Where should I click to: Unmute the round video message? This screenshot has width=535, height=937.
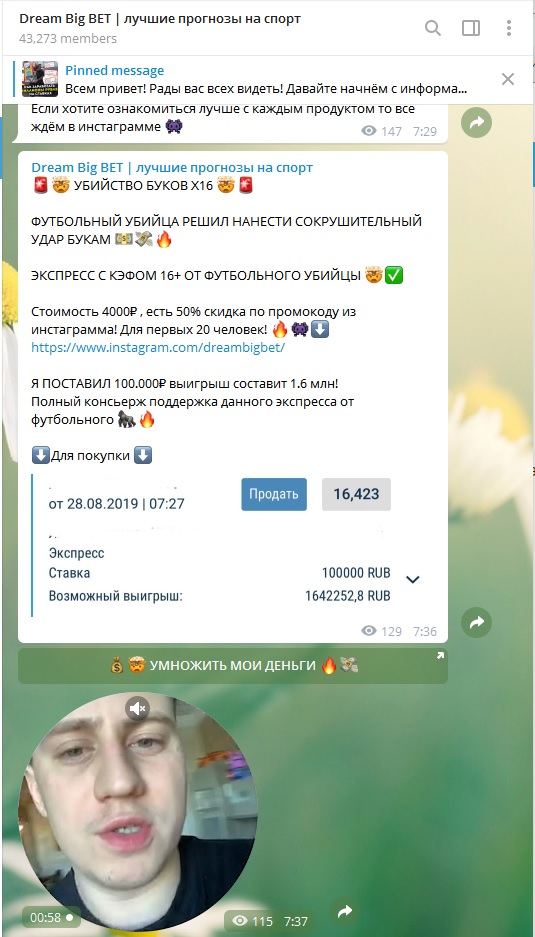pos(137,709)
